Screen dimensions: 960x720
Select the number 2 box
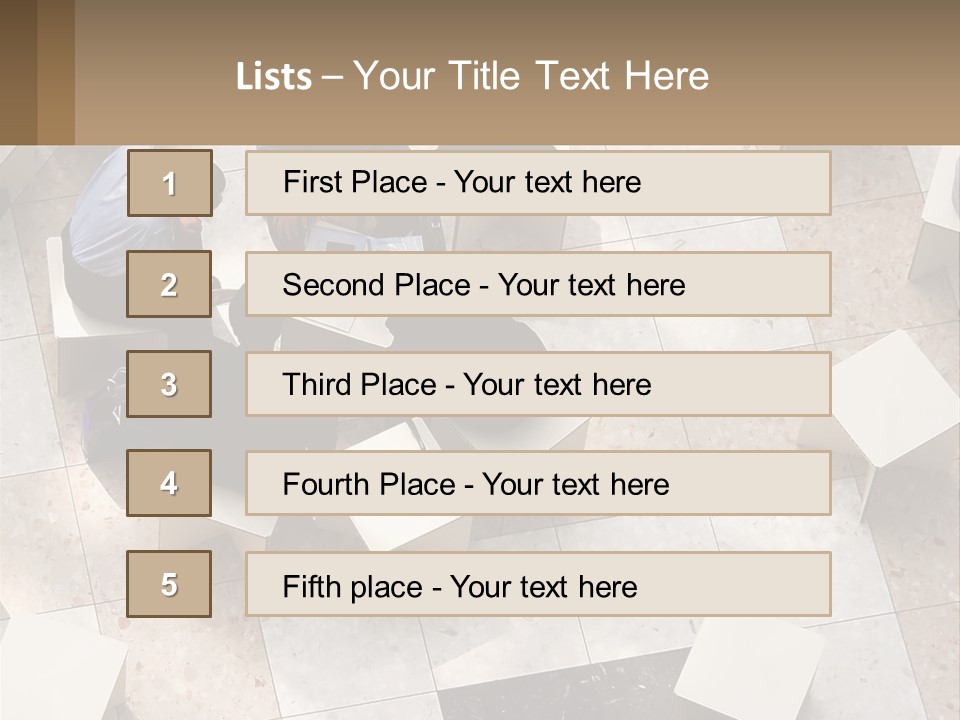coord(169,284)
